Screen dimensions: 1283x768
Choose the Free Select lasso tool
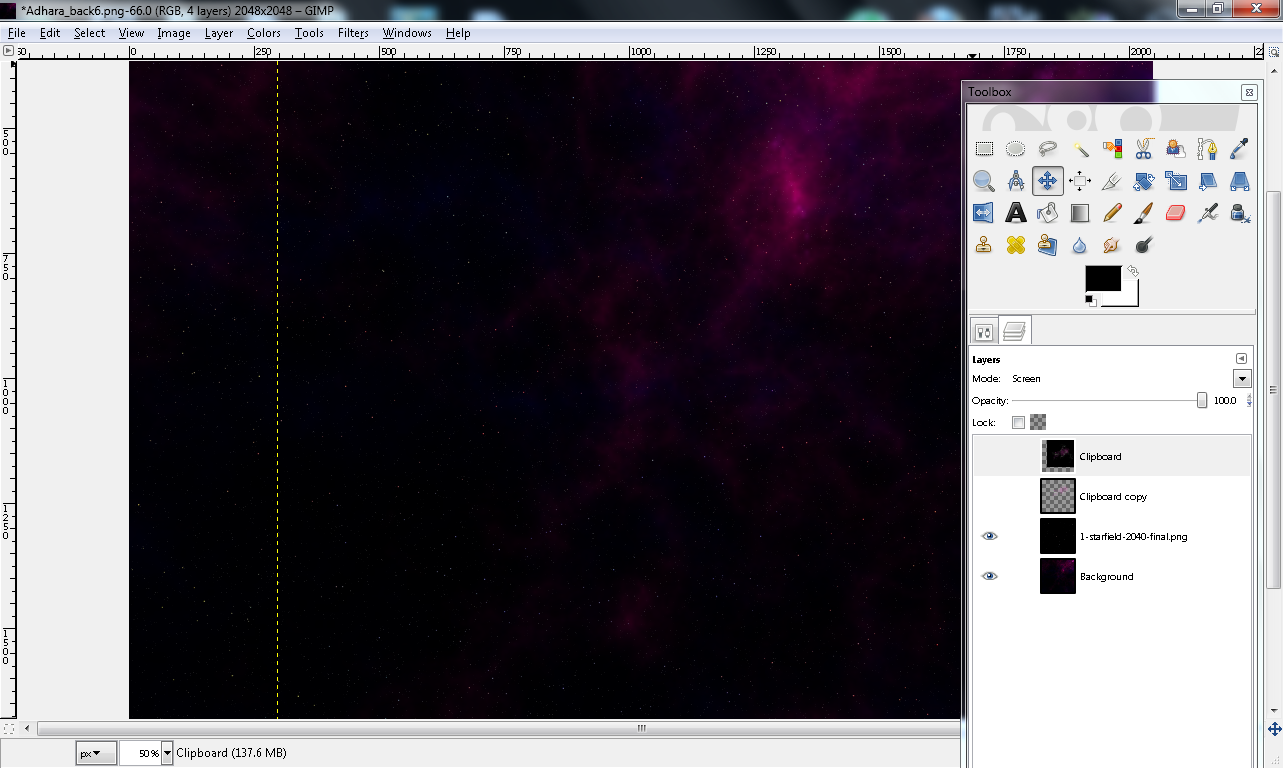tap(1047, 149)
